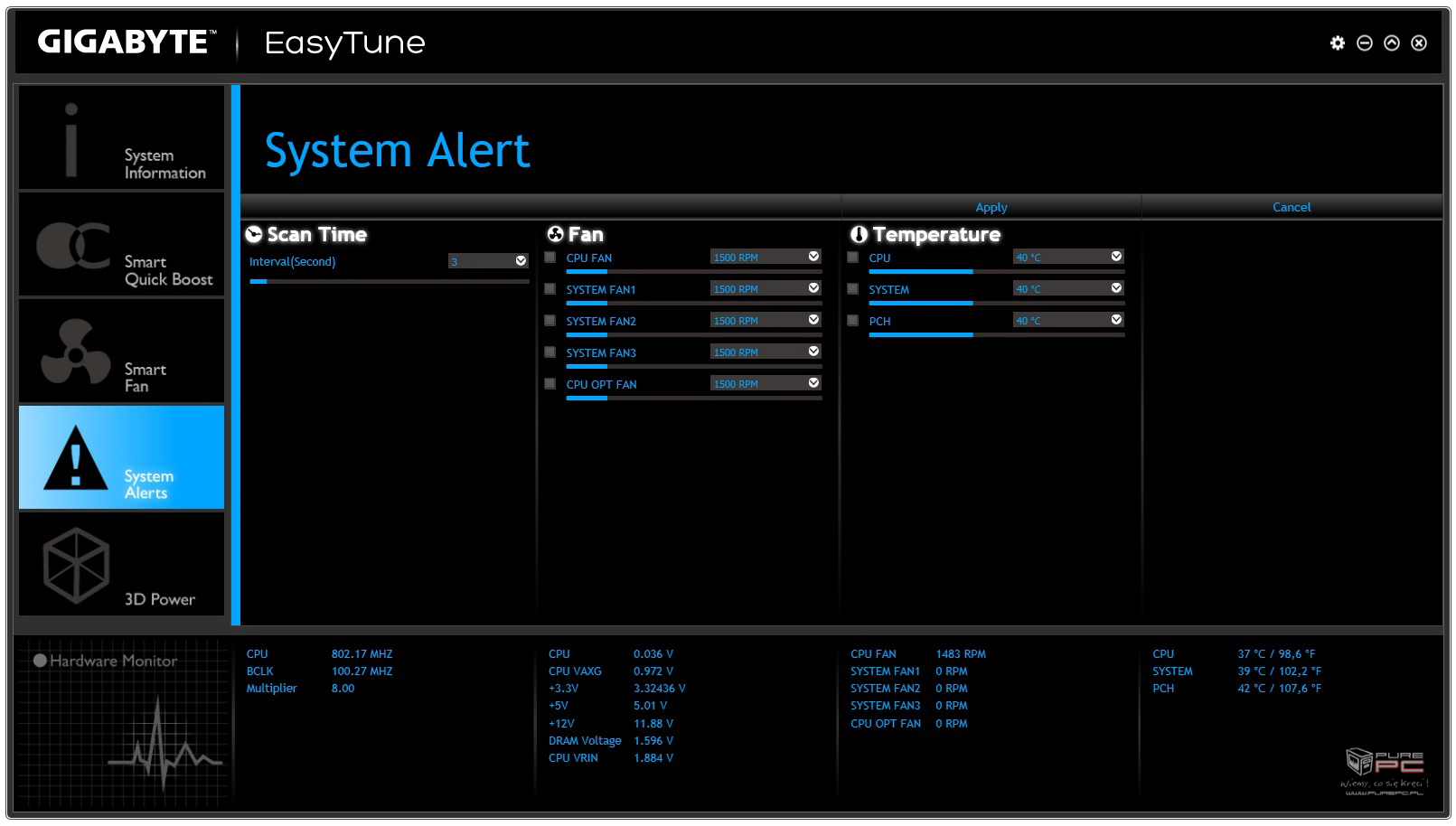
Task: Open the PCH temperature threshold dropdown
Action: coord(1068,320)
